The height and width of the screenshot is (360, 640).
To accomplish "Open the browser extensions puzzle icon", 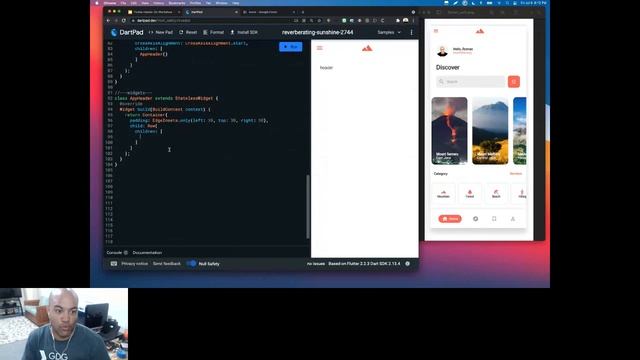I will (398, 20).
